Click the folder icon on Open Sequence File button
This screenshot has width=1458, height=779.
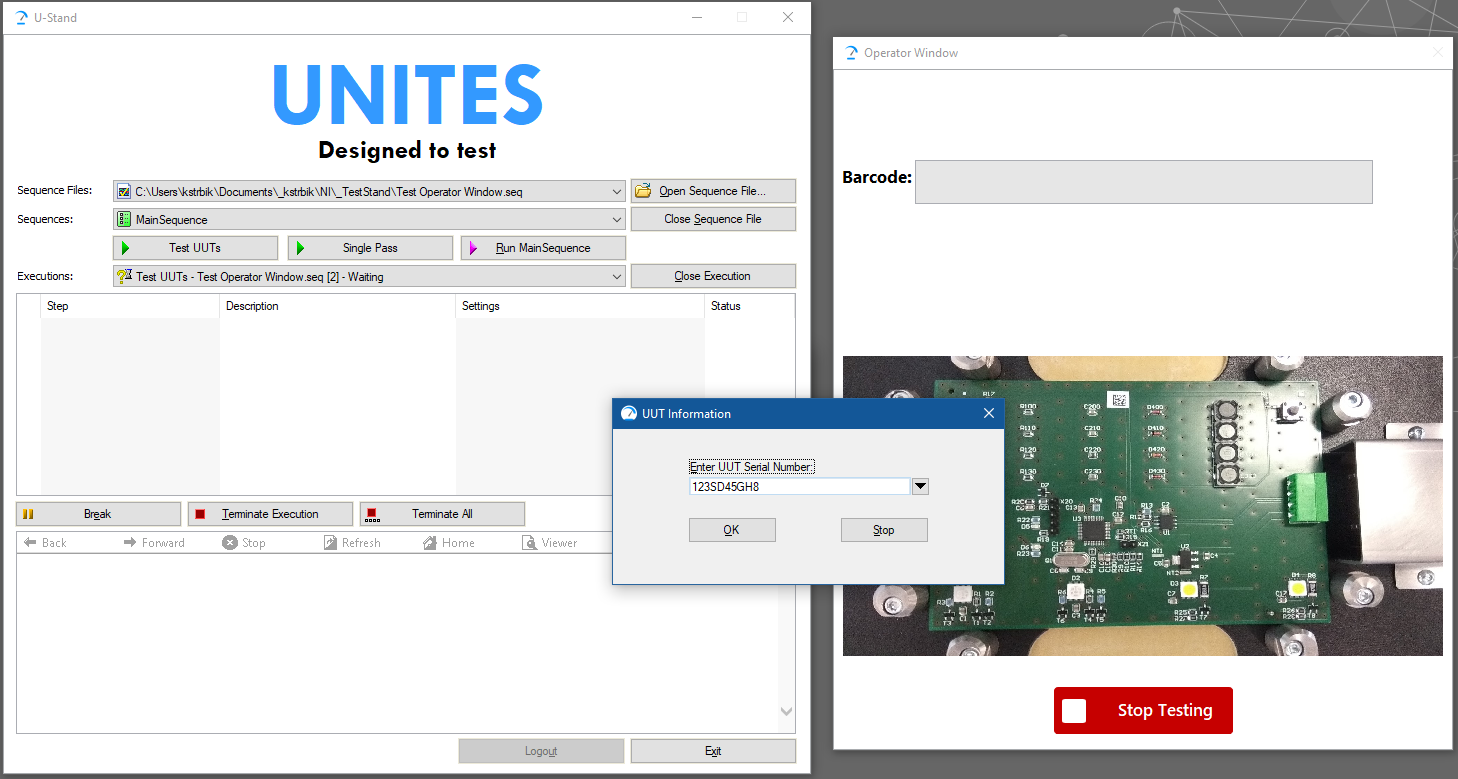click(643, 190)
